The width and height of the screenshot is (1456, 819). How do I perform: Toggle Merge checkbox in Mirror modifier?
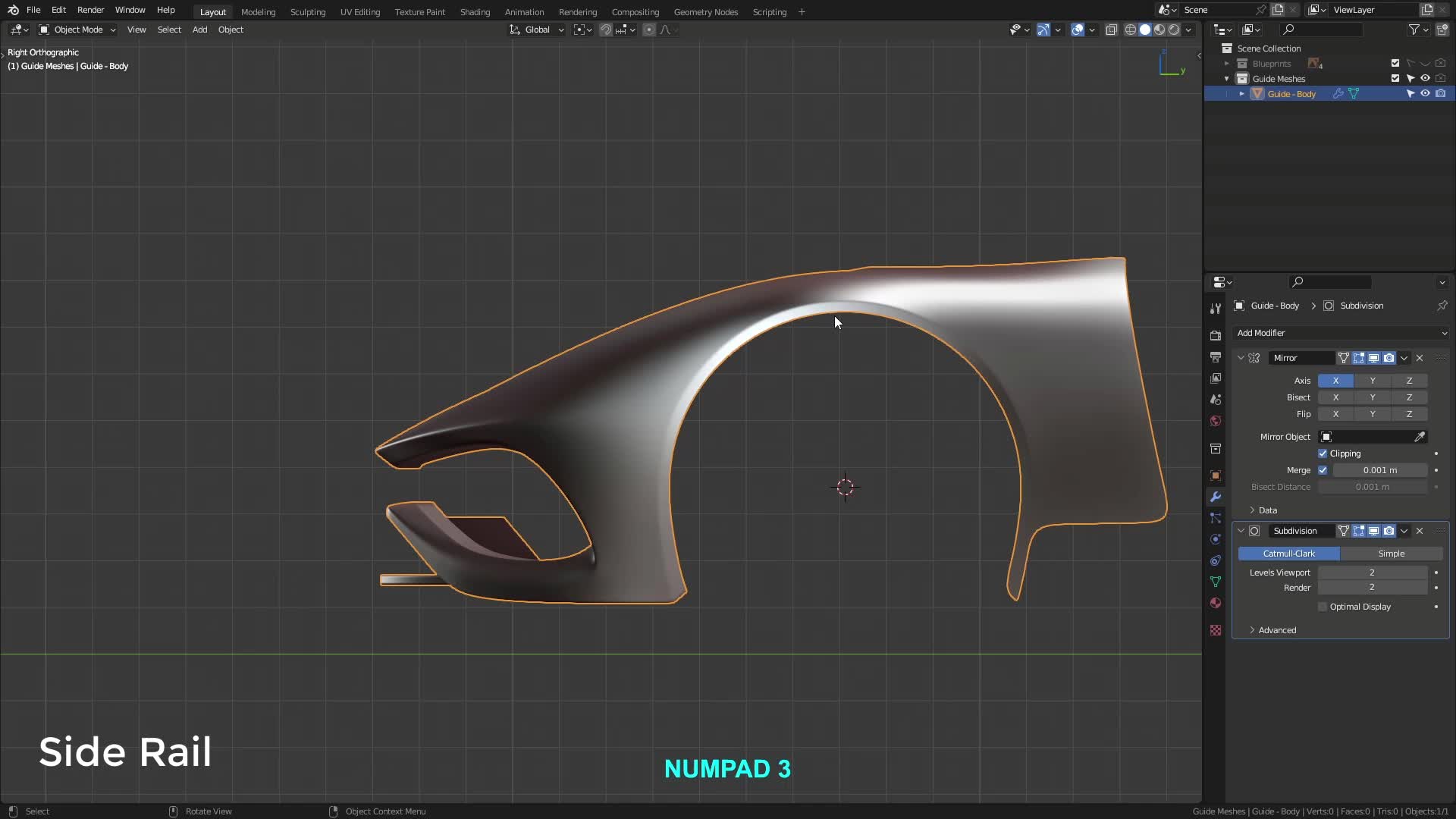(x=1323, y=470)
